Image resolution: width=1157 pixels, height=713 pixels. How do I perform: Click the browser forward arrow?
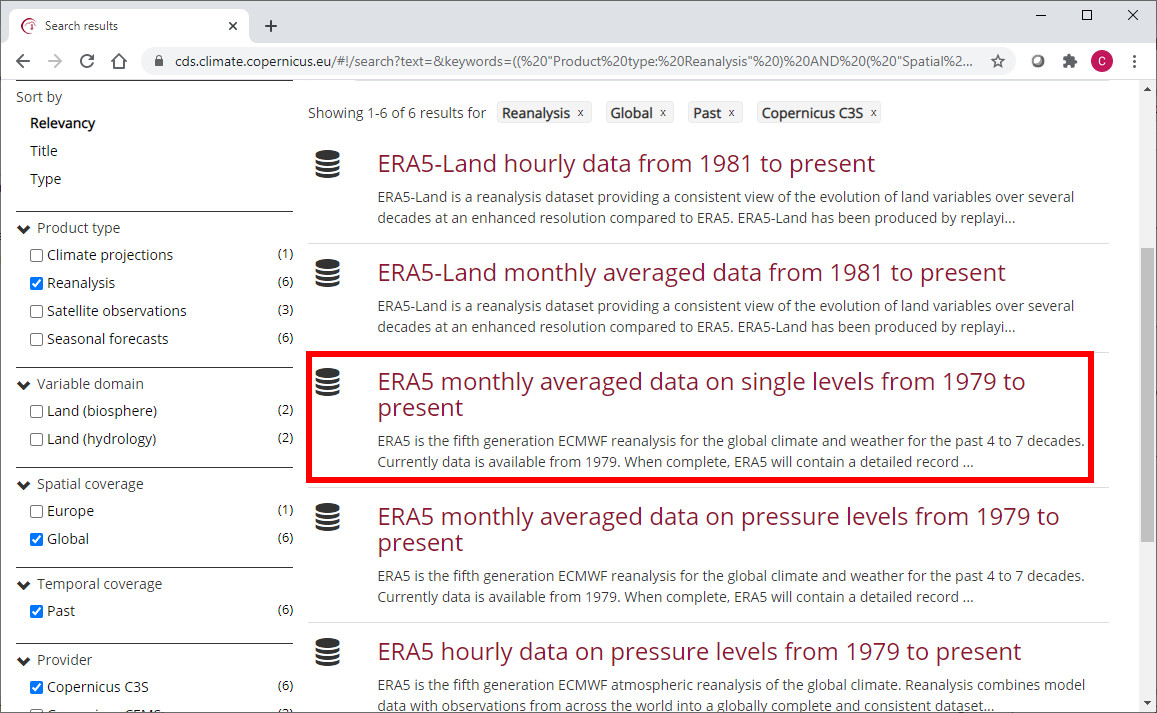pos(55,61)
